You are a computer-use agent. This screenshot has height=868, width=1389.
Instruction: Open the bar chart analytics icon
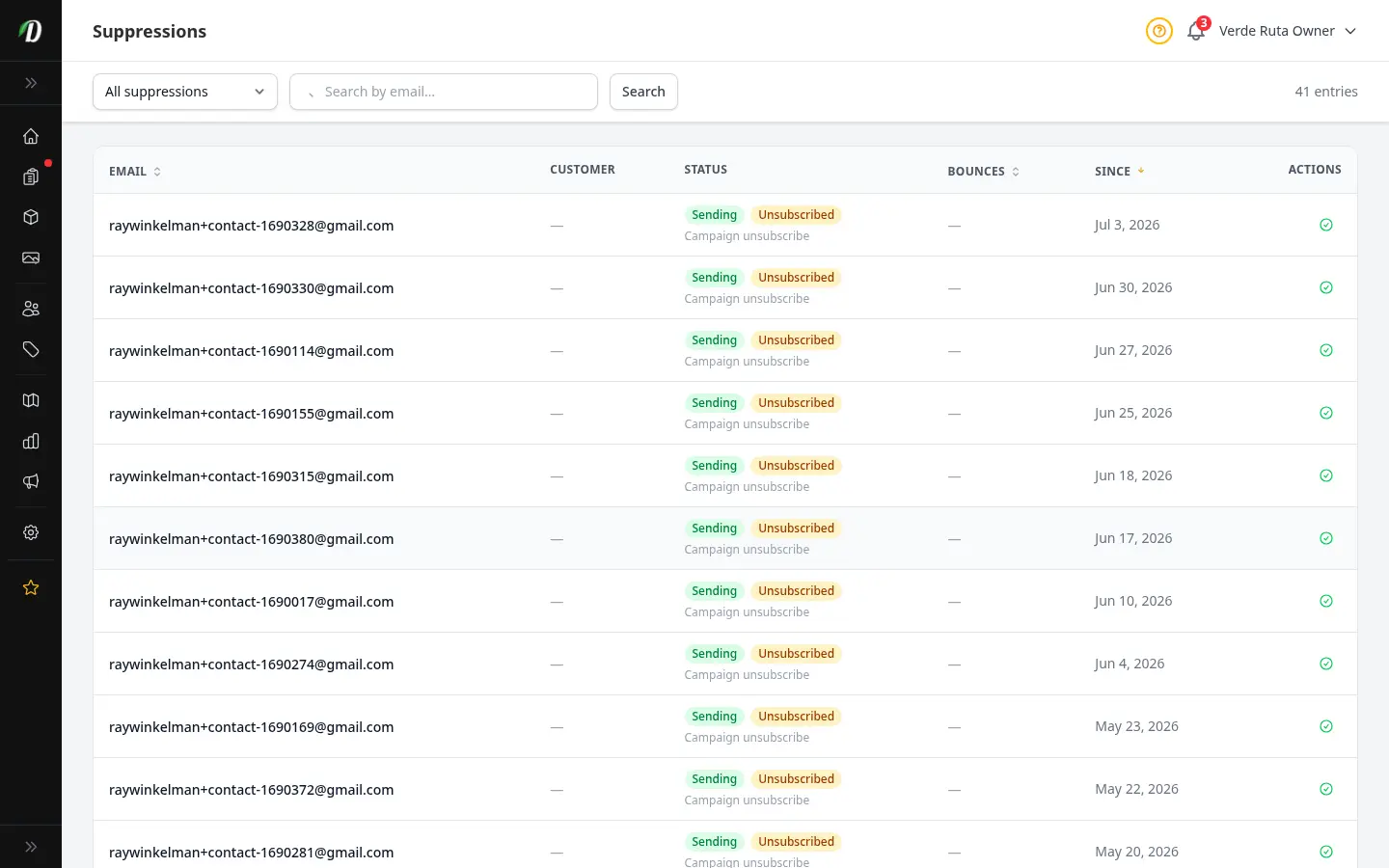click(31, 441)
